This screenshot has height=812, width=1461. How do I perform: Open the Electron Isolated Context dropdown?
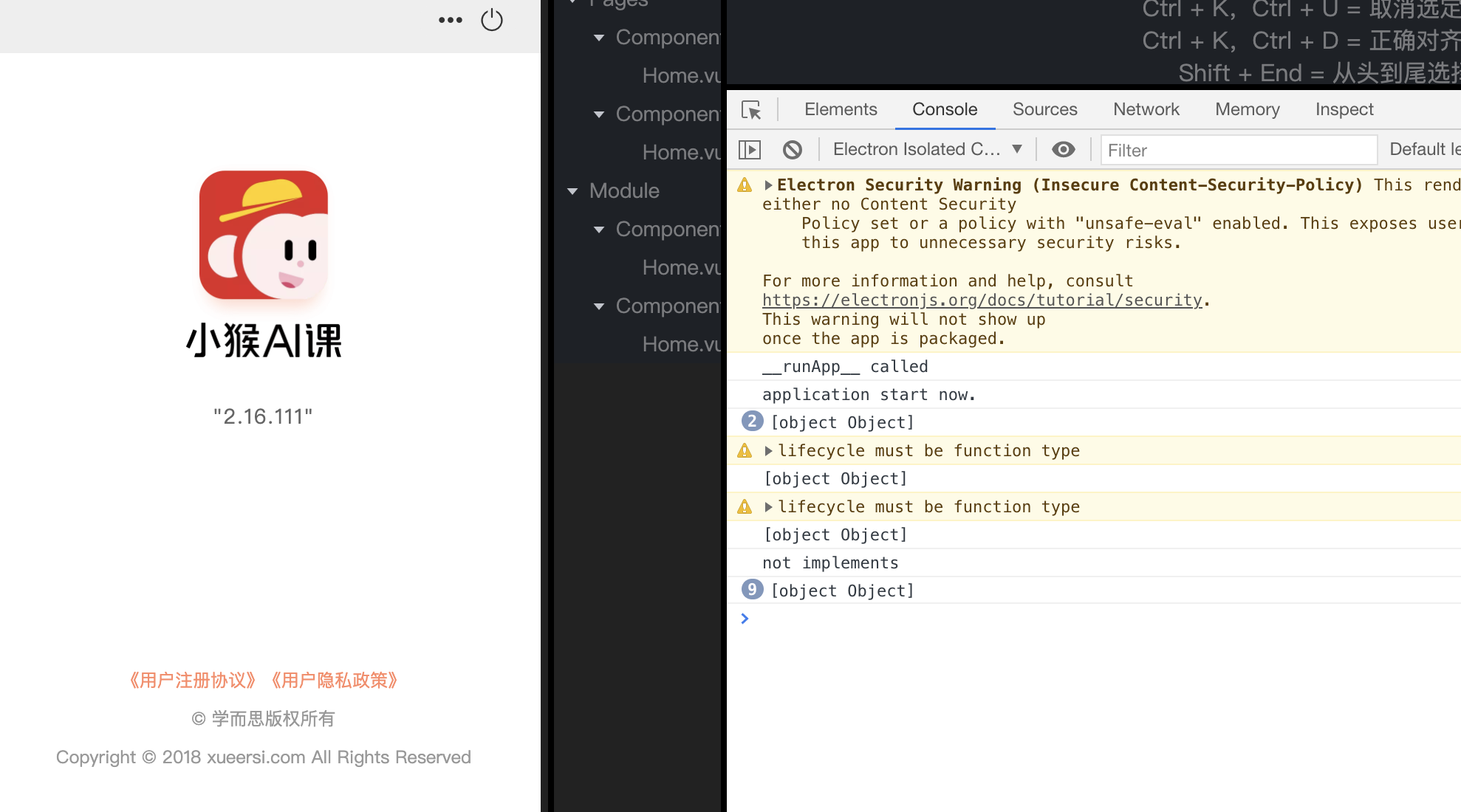point(927,150)
